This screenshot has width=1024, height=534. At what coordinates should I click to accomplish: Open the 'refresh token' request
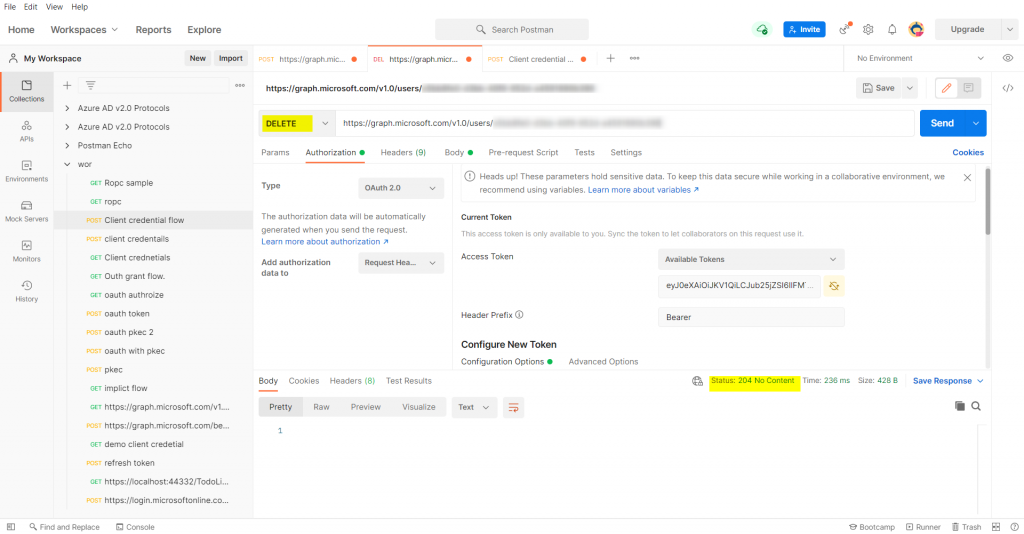pos(129,463)
